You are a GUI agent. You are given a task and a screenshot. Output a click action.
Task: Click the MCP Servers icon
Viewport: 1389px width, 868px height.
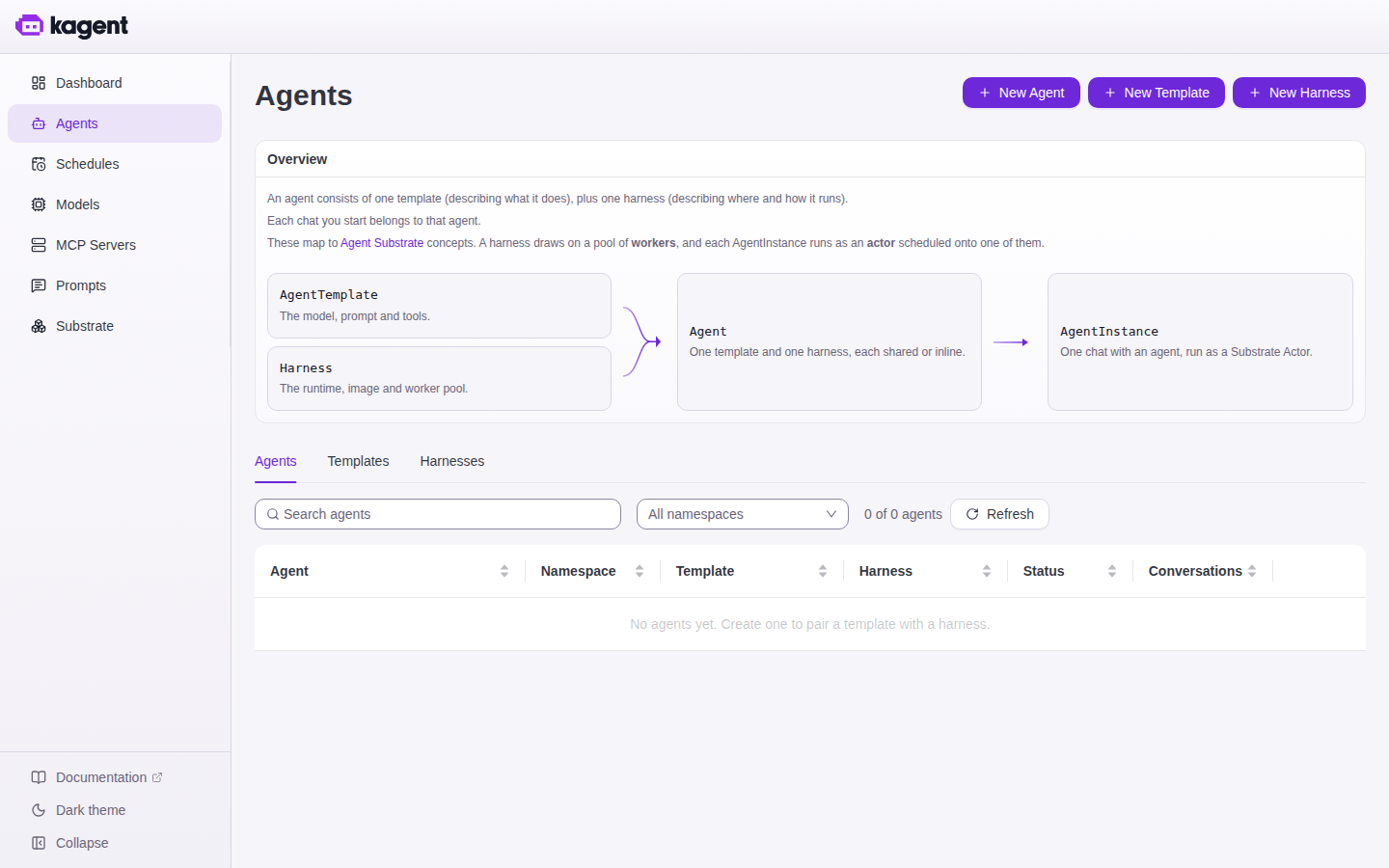tap(39, 245)
